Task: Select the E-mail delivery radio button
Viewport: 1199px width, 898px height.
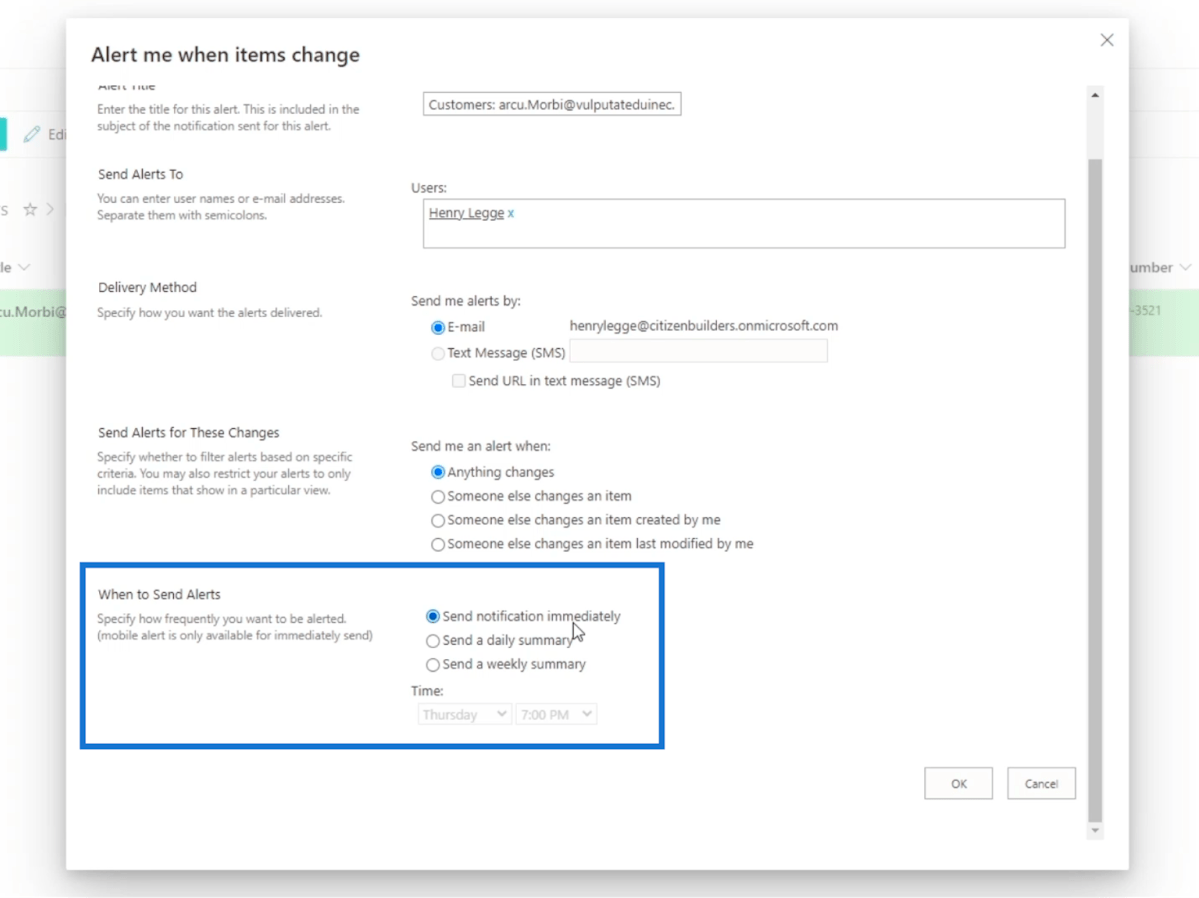Action: (437, 327)
